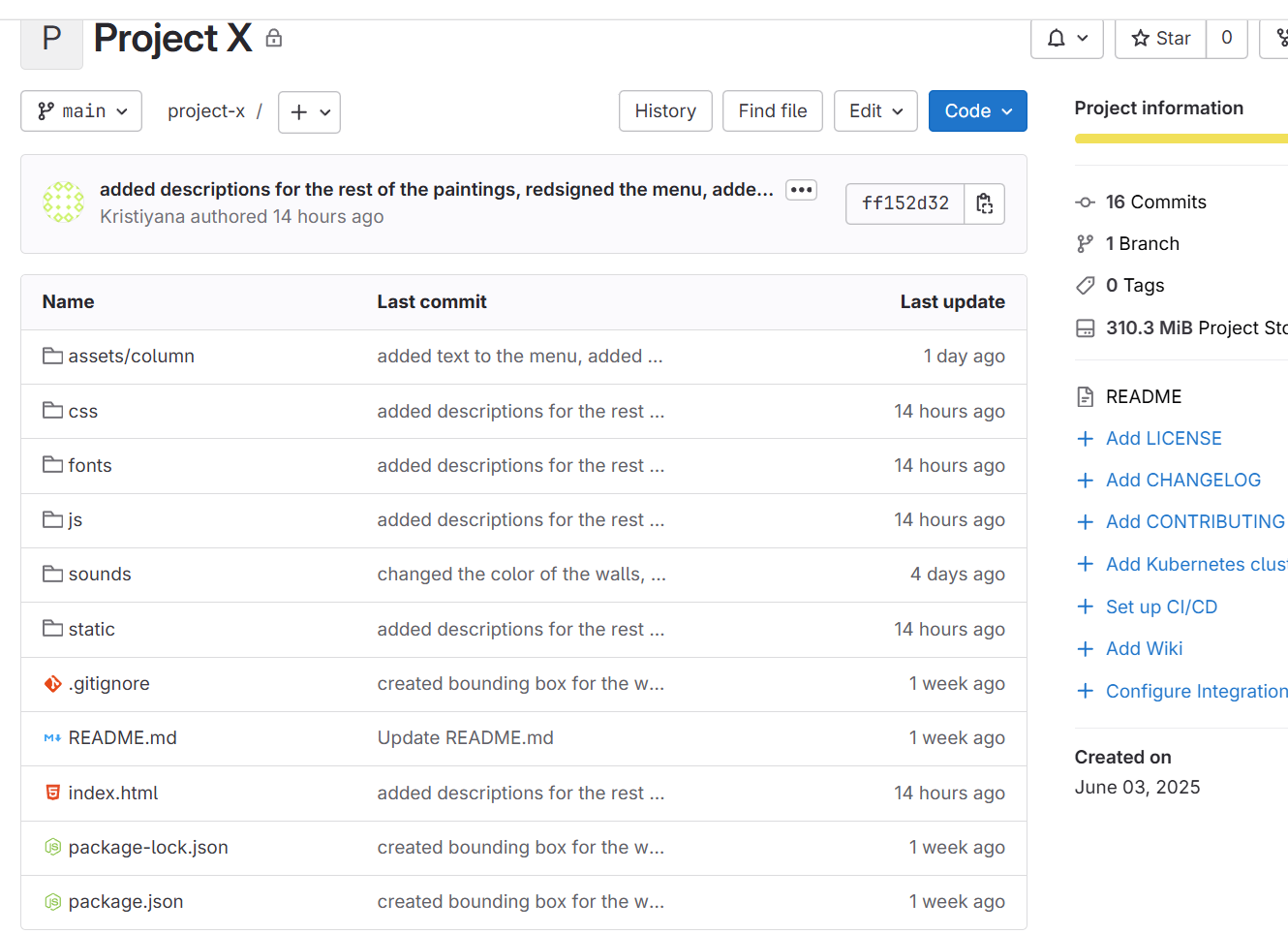Click the tag icon next to 0 Tags

click(1085, 285)
